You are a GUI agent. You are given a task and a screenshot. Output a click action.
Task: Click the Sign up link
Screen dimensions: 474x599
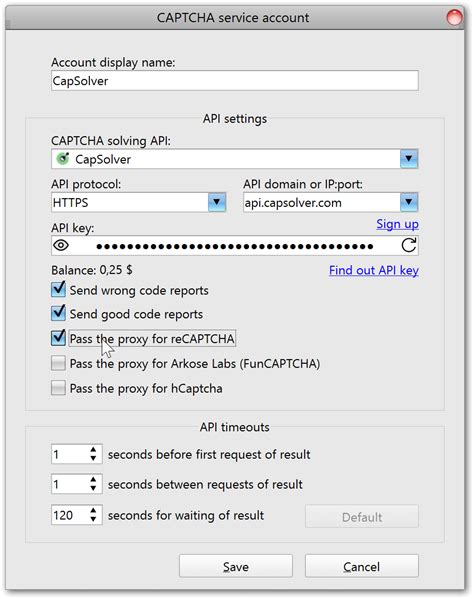[397, 224]
